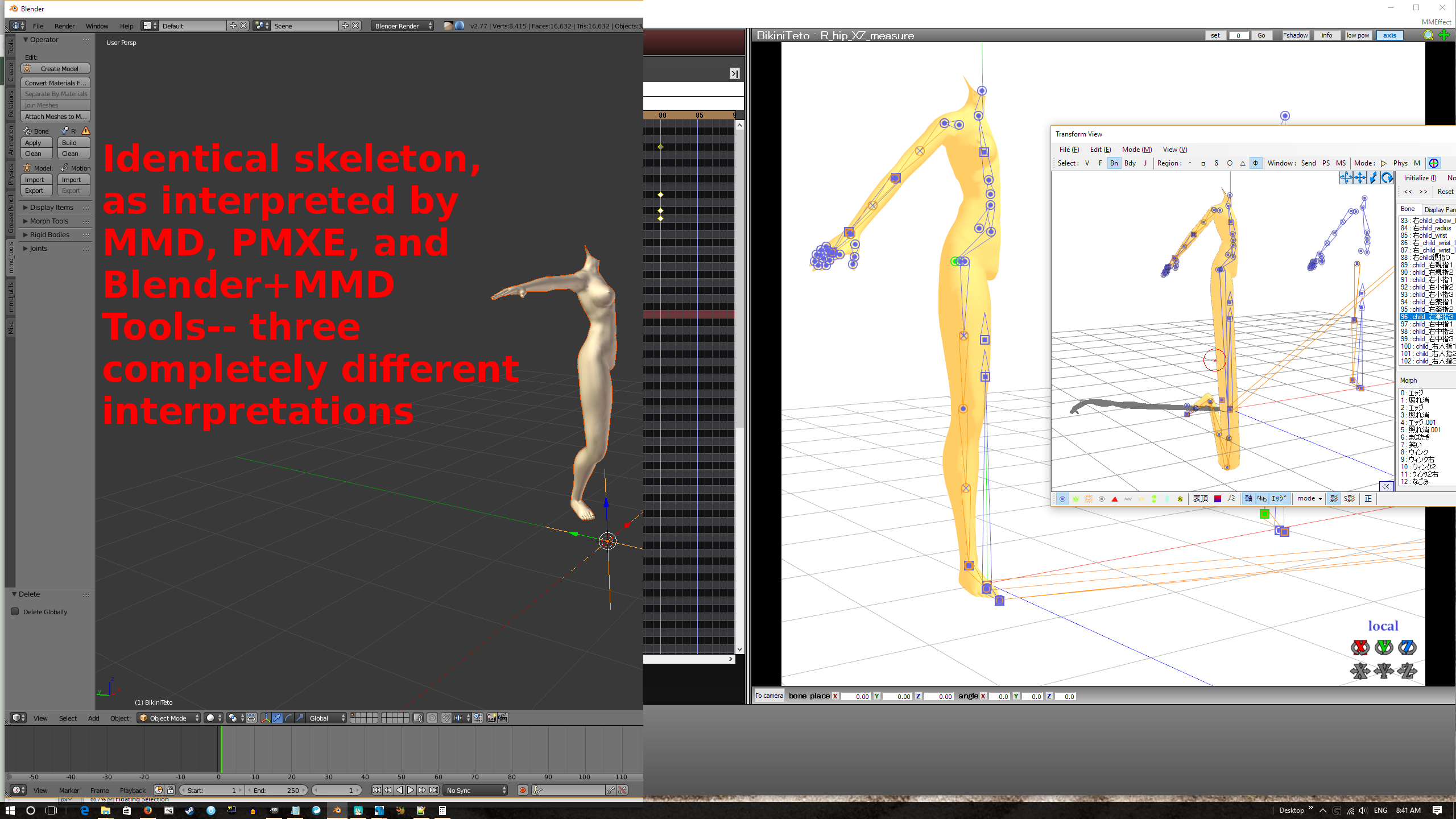This screenshot has height=819, width=1456.
Task: Expand the Morph Tools panel
Action: point(49,221)
